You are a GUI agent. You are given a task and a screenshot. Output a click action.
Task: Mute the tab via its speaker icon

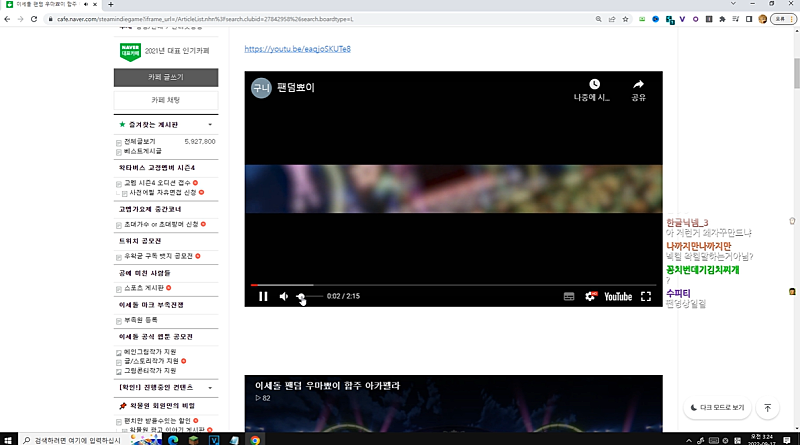tap(86, 4)
